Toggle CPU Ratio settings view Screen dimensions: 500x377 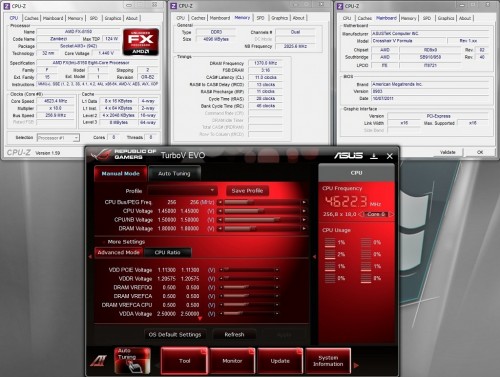point(167,252)
